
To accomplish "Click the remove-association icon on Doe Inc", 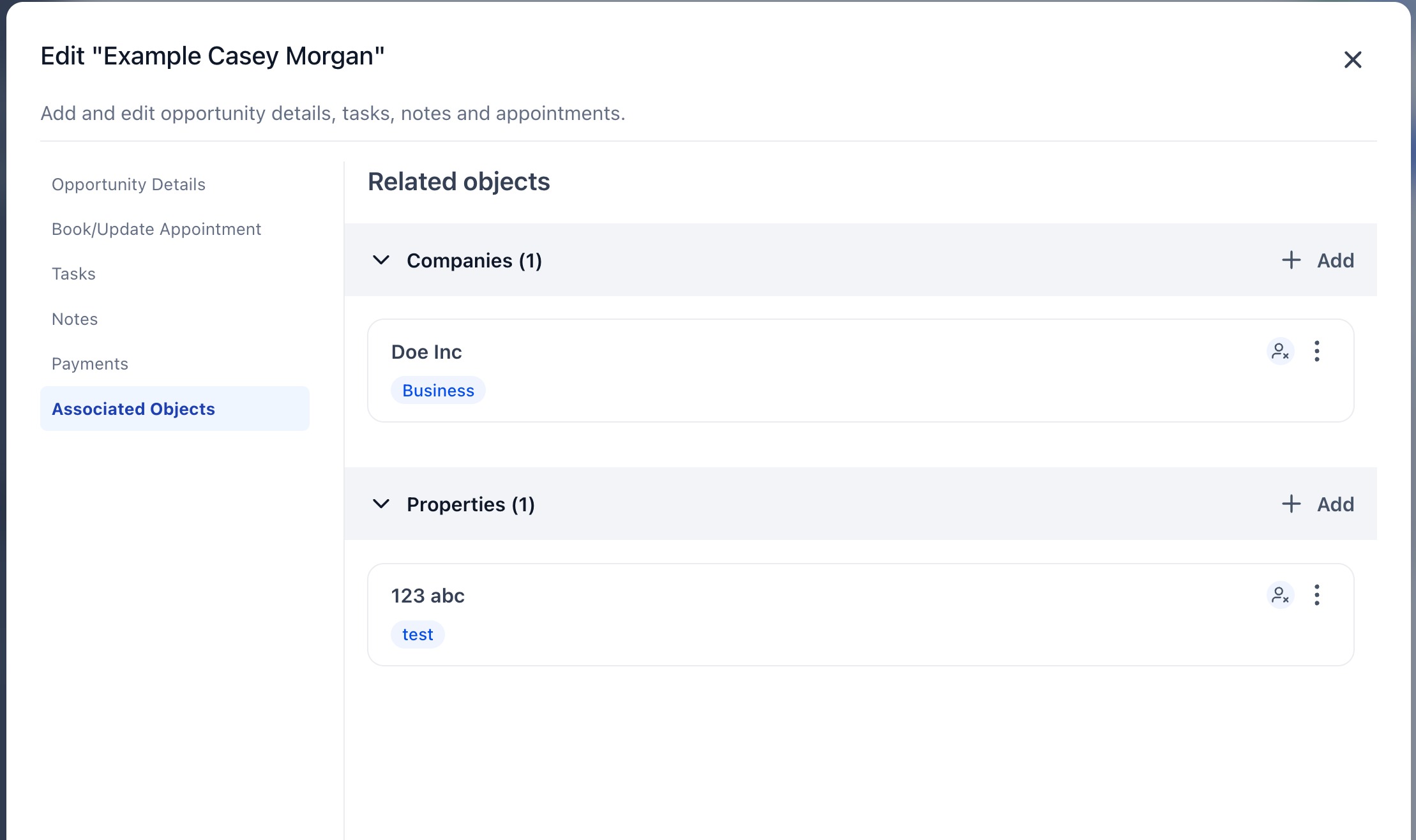I will pyautogui.click(x=1280, y=351).
